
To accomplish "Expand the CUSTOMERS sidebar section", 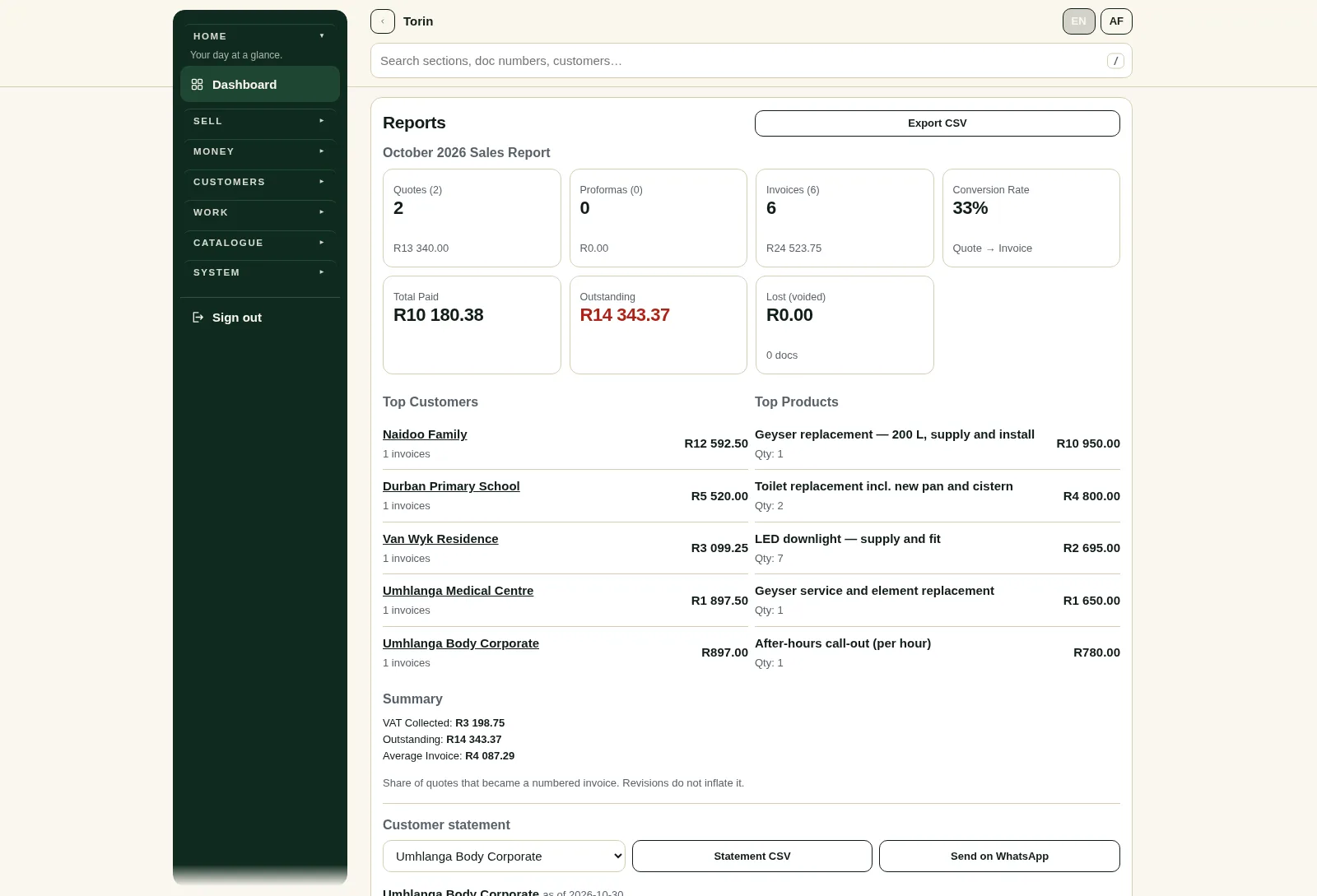I will point(260,182).
